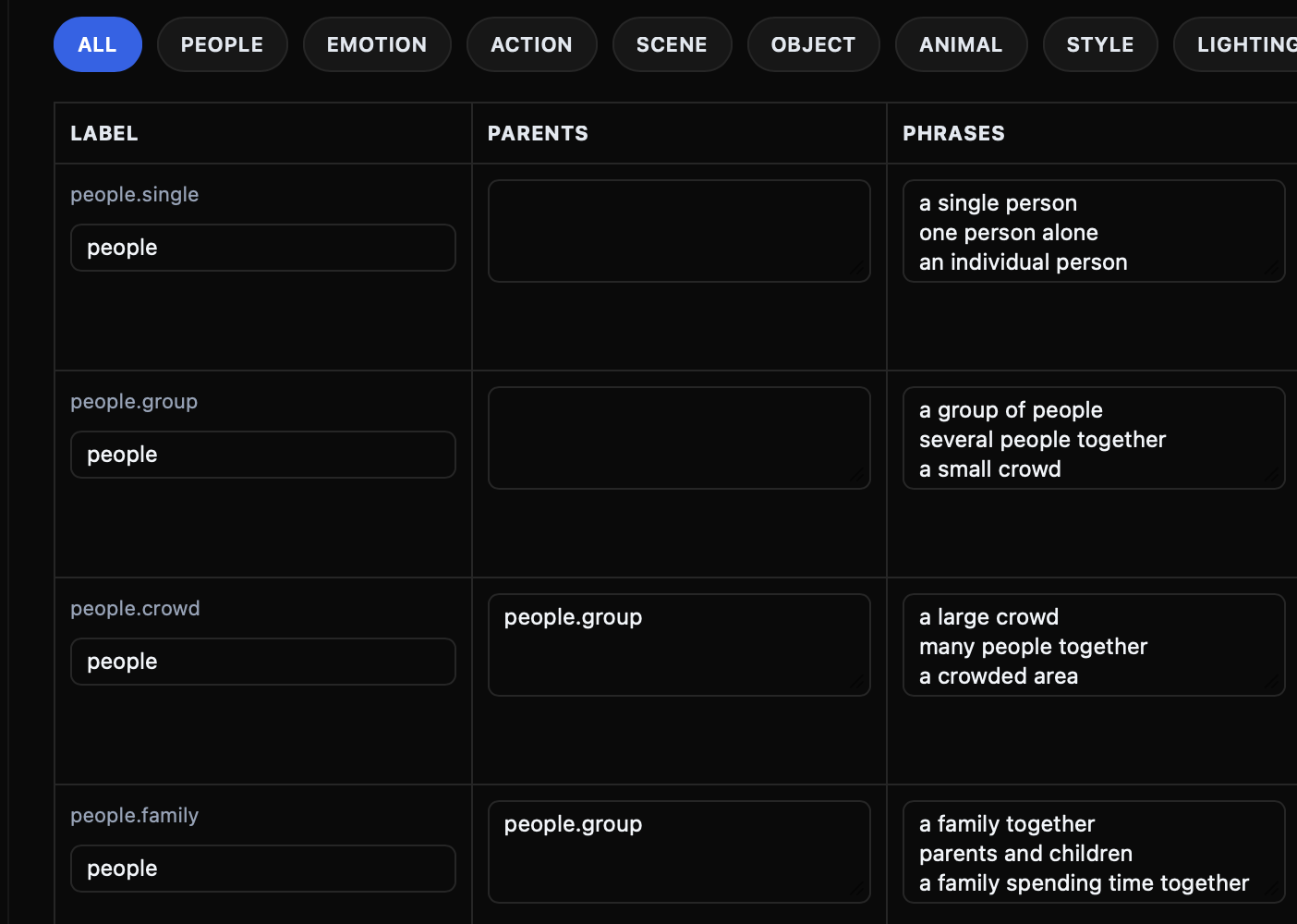Show the SCENE category labels
This screenshot has height=924, width=1297.
tap(672, 44)
